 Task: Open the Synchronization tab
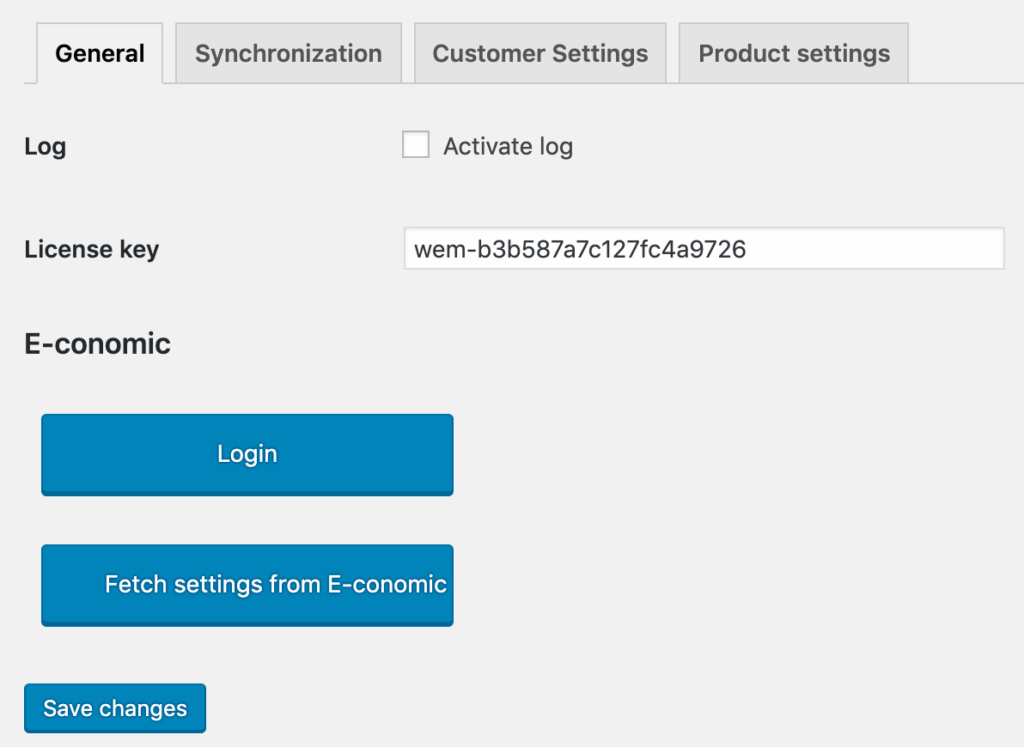[288, 54]
